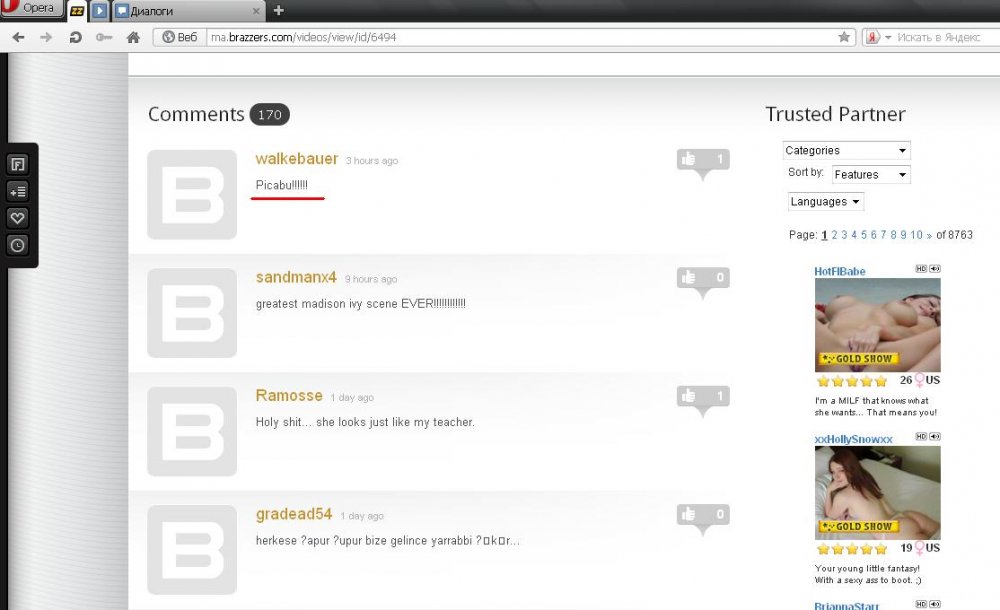The width and height of the screenshot is (1000, 610).
Task: Open the Opera menu button
Action: point(31,8)
